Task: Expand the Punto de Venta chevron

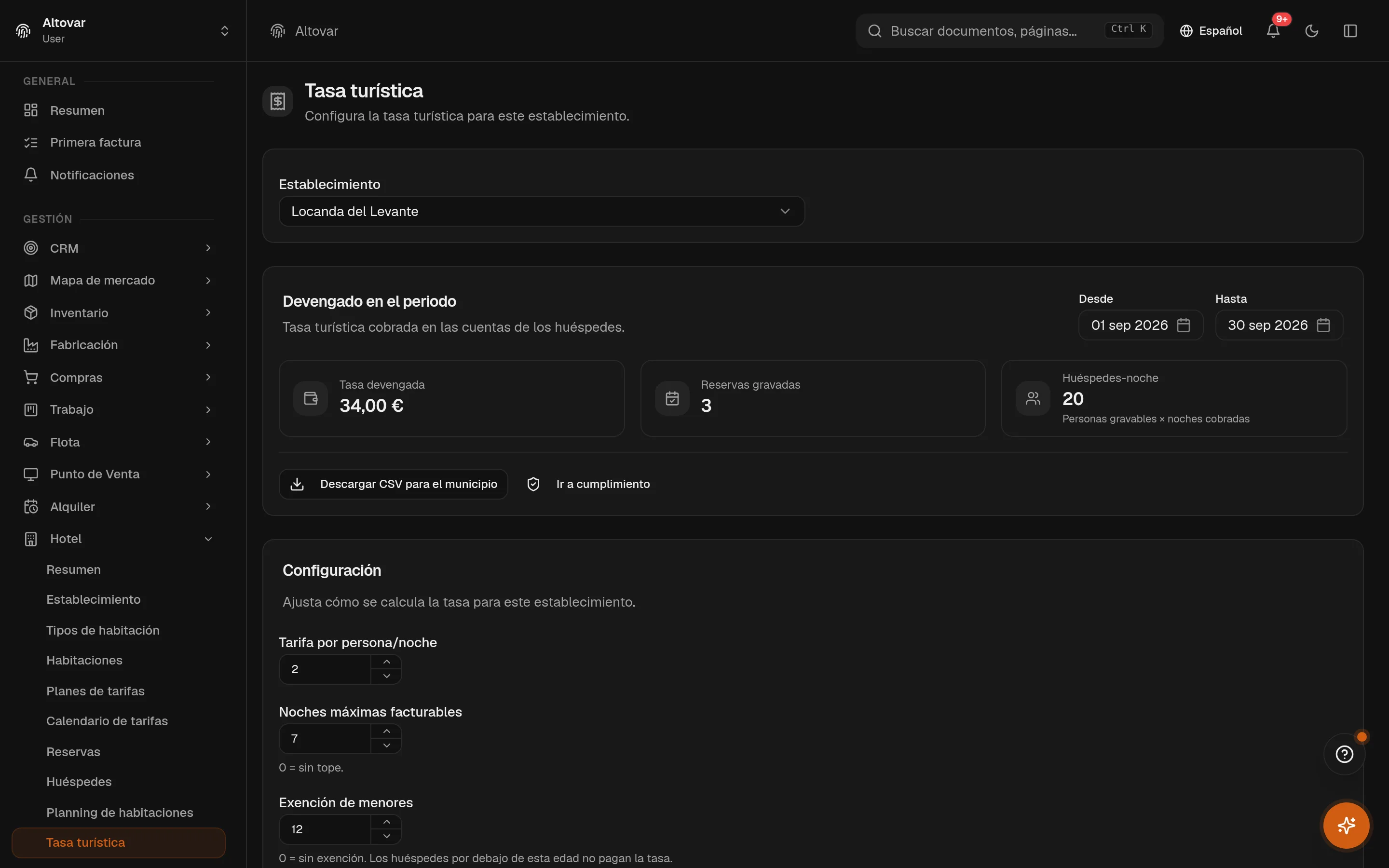Action: tap(208, 474)
